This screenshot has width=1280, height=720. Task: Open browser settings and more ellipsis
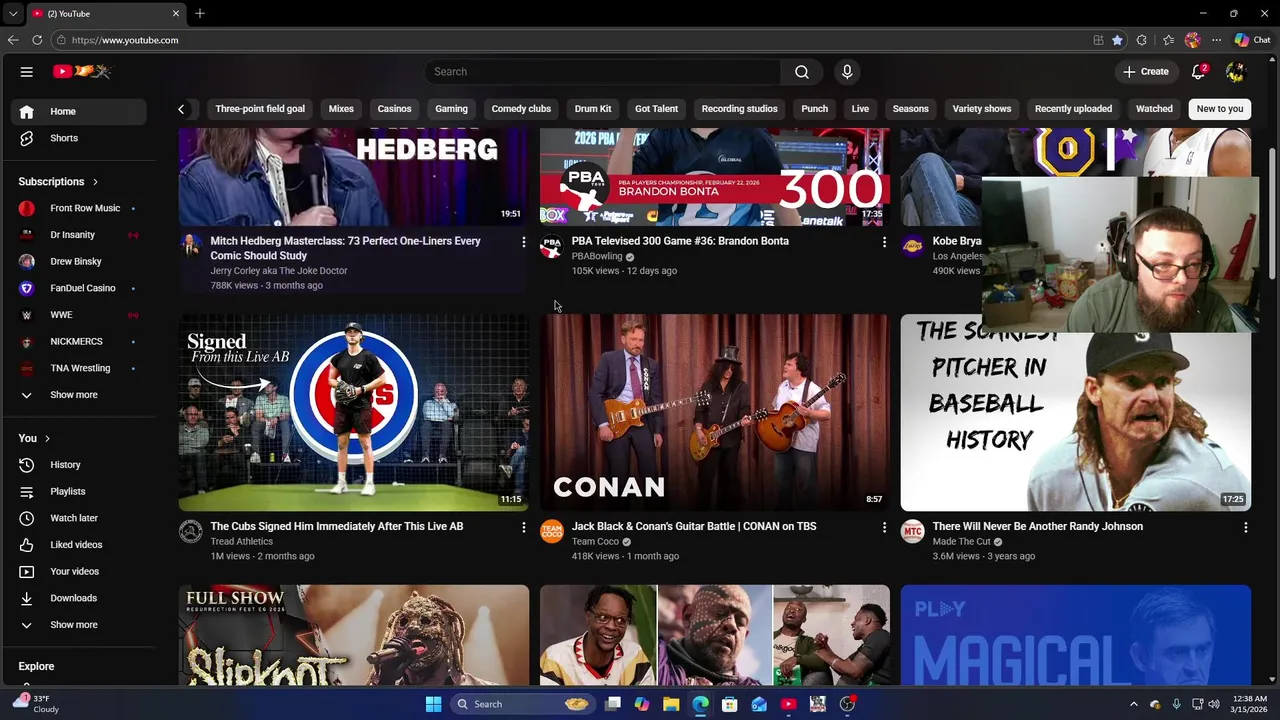pyautogui.click(x=1216, y=40)
